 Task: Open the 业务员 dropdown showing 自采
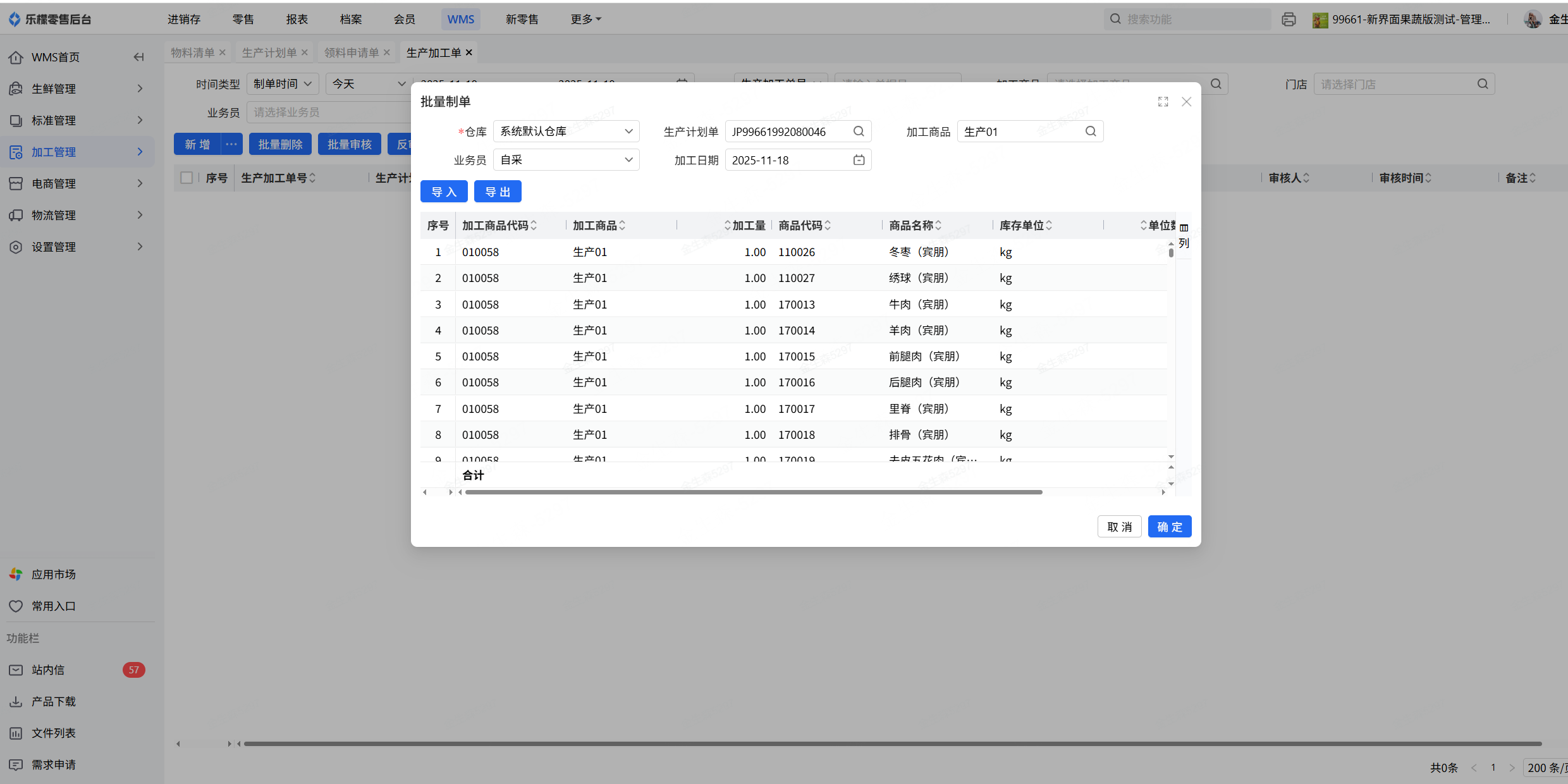[566, 160]
